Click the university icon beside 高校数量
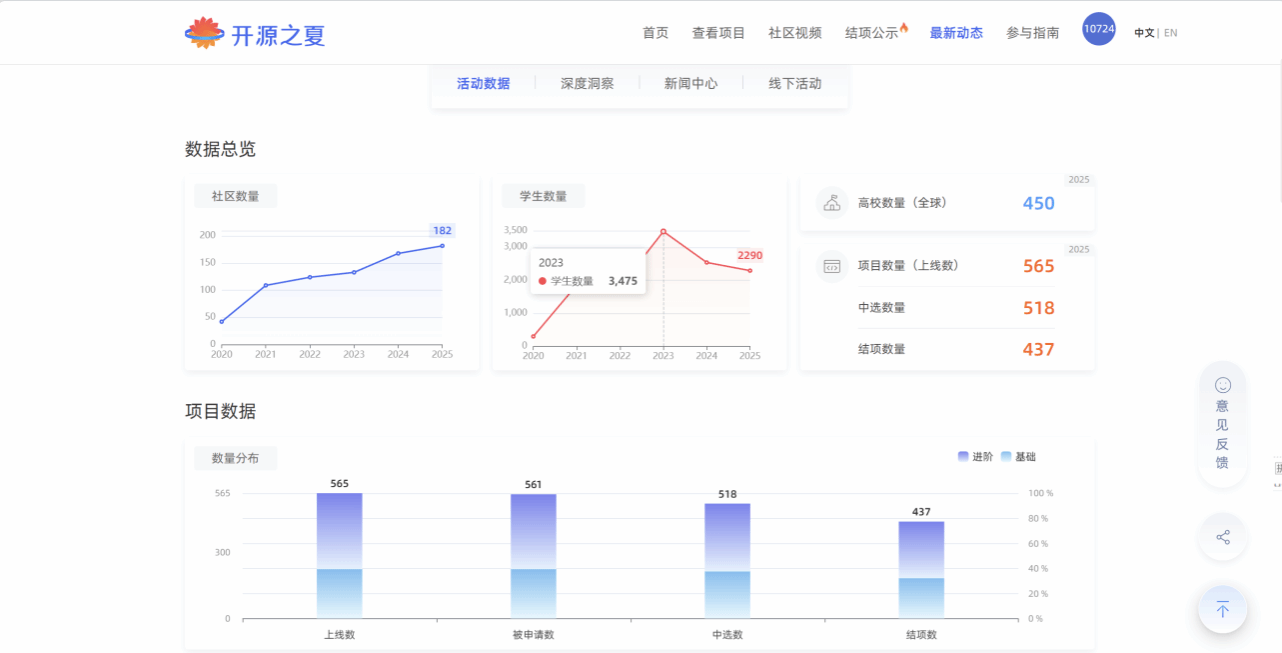 click(831, 203)
